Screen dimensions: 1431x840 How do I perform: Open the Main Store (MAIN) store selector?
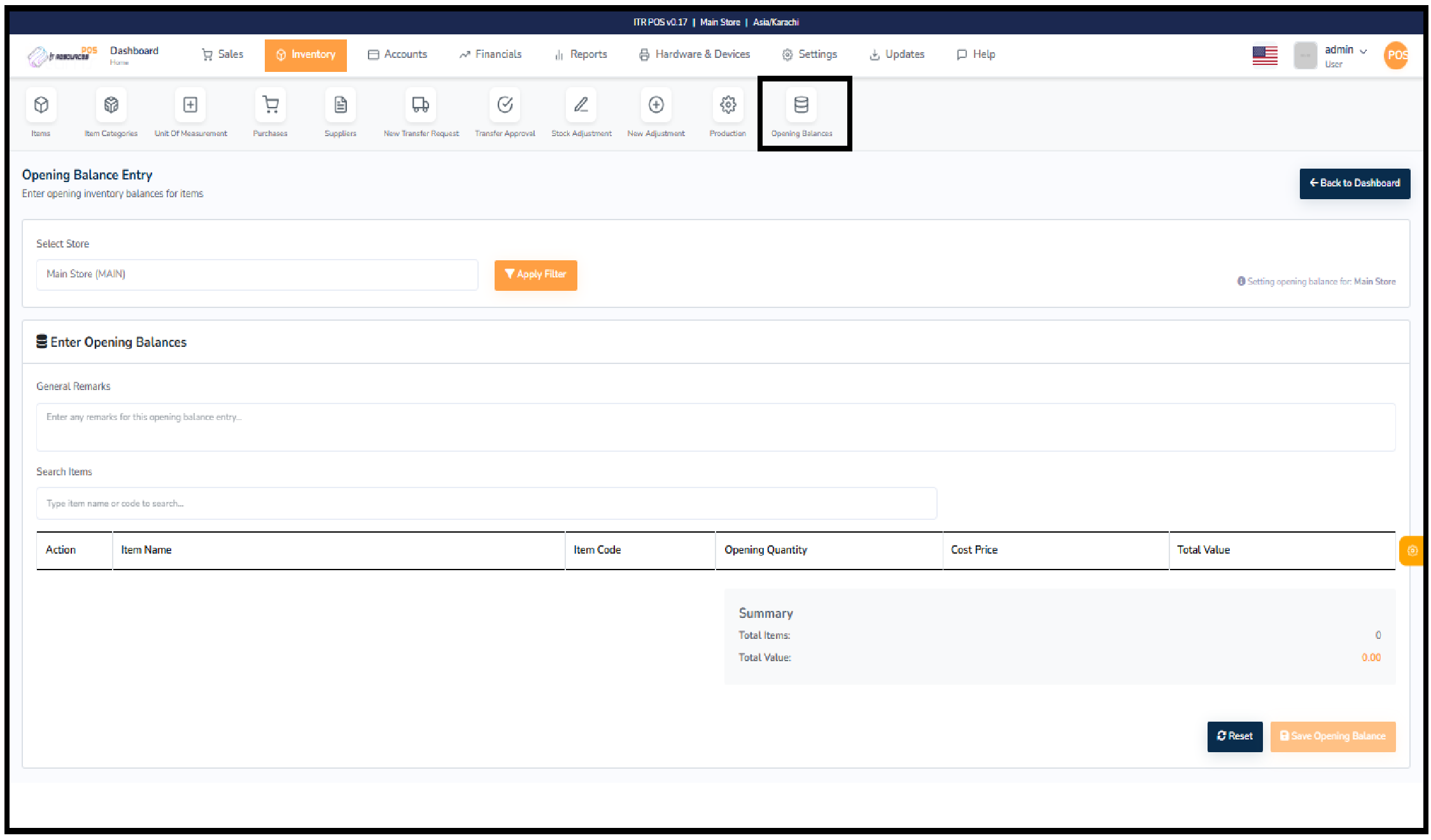257,274
